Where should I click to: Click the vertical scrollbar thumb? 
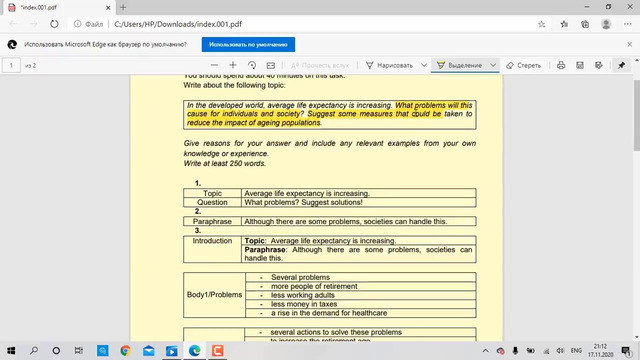636,116
